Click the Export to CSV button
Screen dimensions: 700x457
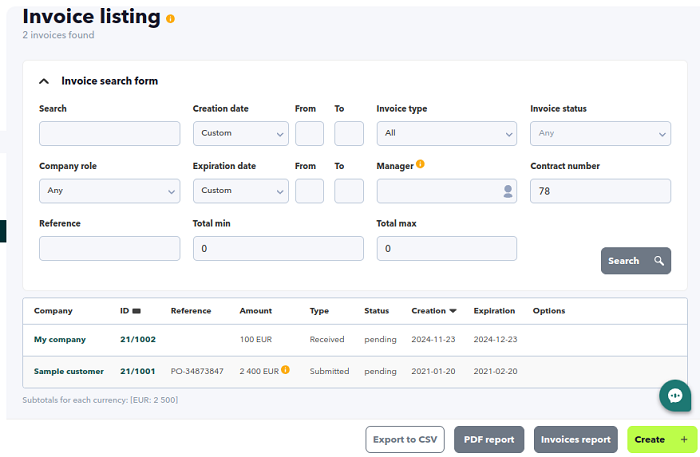pos(405,440)
